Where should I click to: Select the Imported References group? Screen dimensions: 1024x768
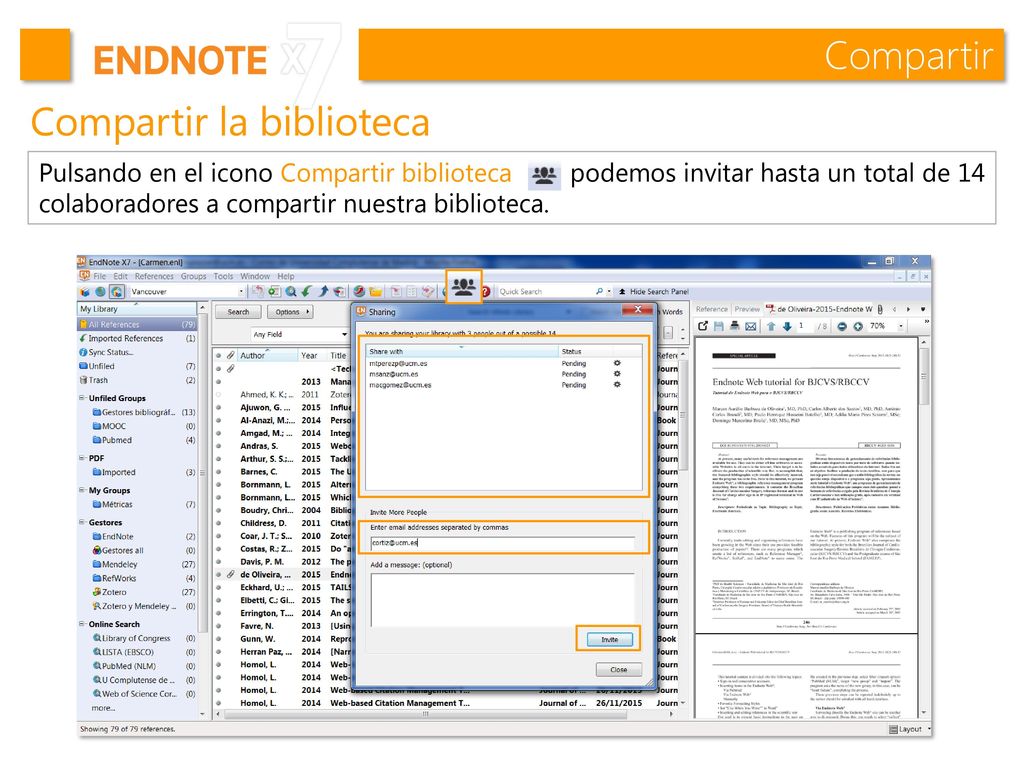137,338
